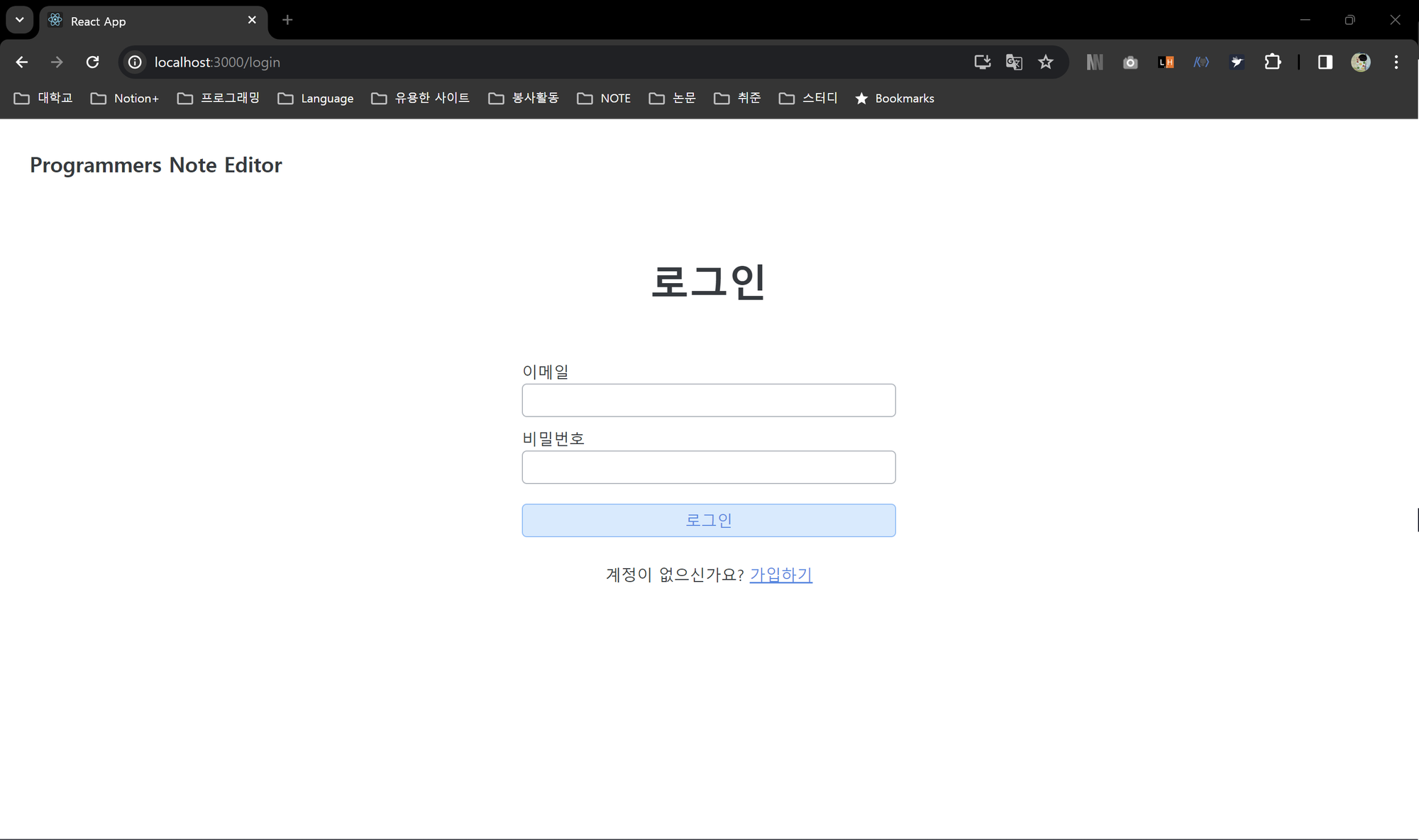Open the Notion+ bookmark folder
1419x840 pixels.
pyautogui.click(x=125, y=98)
